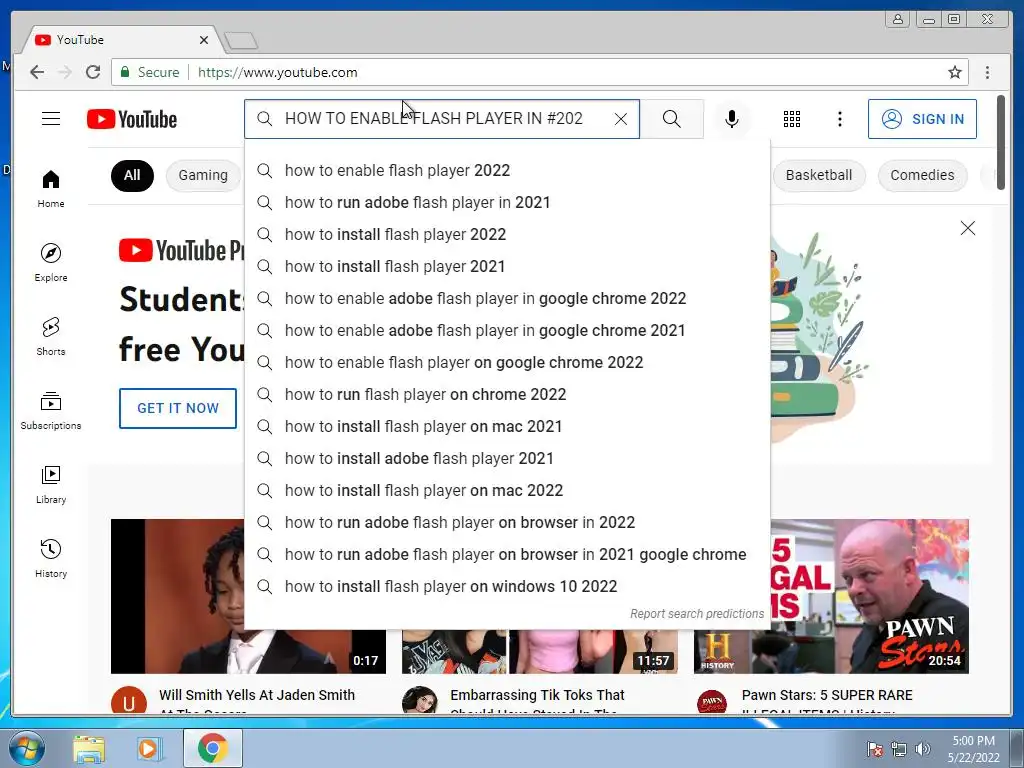Open Shorts in the sidebar
Image resolution: width=1024 pixels, height=768 pixels.
51,336
